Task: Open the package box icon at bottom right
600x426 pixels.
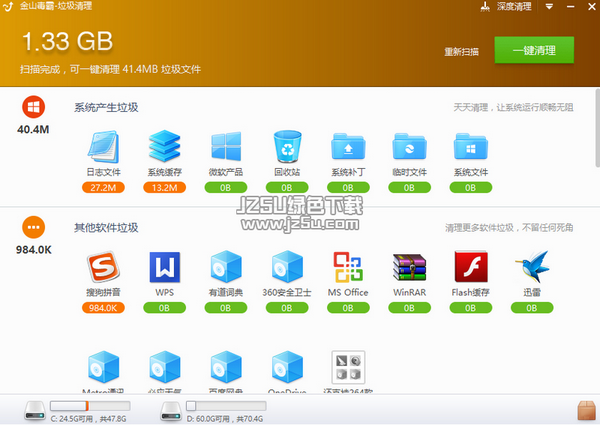Action: 587,411
